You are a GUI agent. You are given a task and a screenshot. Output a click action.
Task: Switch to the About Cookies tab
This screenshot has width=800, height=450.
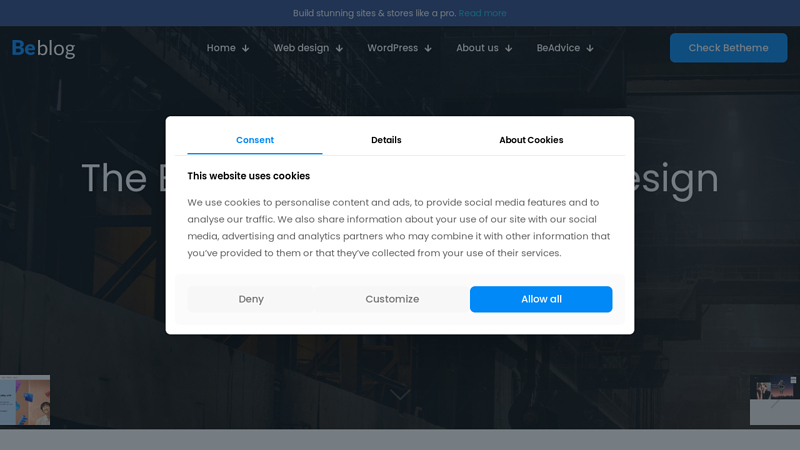click(x=531, y=140)
